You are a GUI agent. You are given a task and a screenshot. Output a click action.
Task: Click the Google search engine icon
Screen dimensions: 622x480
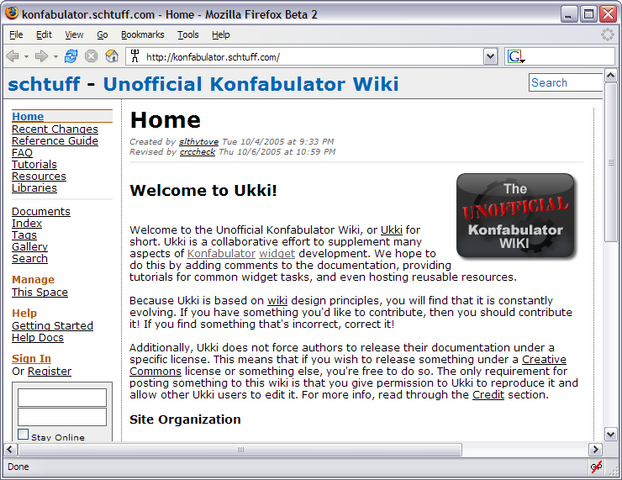(x=516, y=57)
